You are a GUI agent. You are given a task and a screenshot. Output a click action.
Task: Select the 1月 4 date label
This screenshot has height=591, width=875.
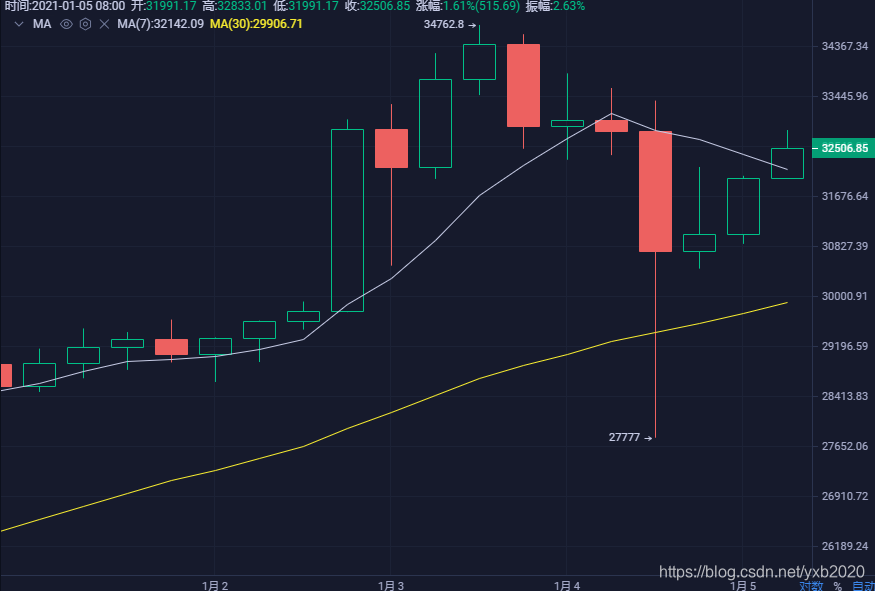567,585
